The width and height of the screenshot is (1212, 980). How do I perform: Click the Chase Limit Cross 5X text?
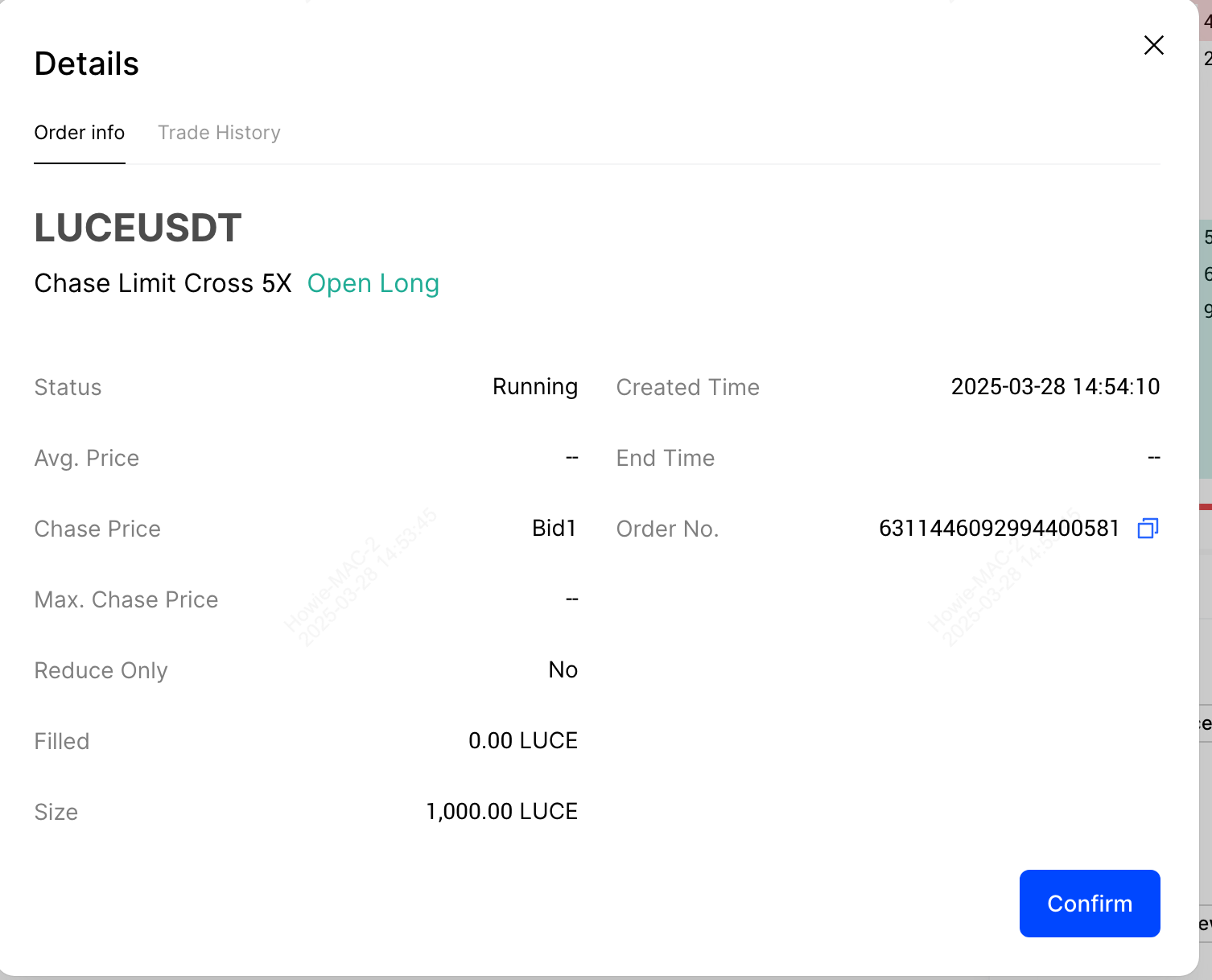point(163,284)
